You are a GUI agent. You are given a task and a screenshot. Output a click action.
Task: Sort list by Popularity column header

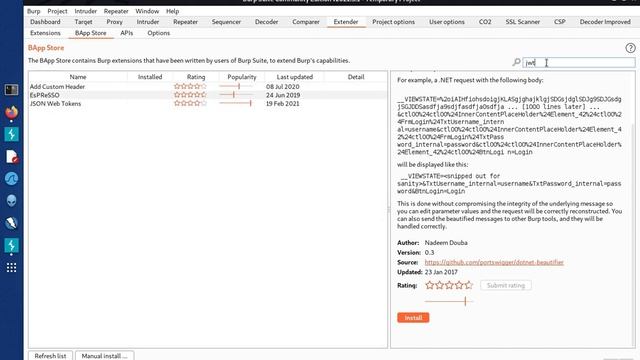click(242, 77)
